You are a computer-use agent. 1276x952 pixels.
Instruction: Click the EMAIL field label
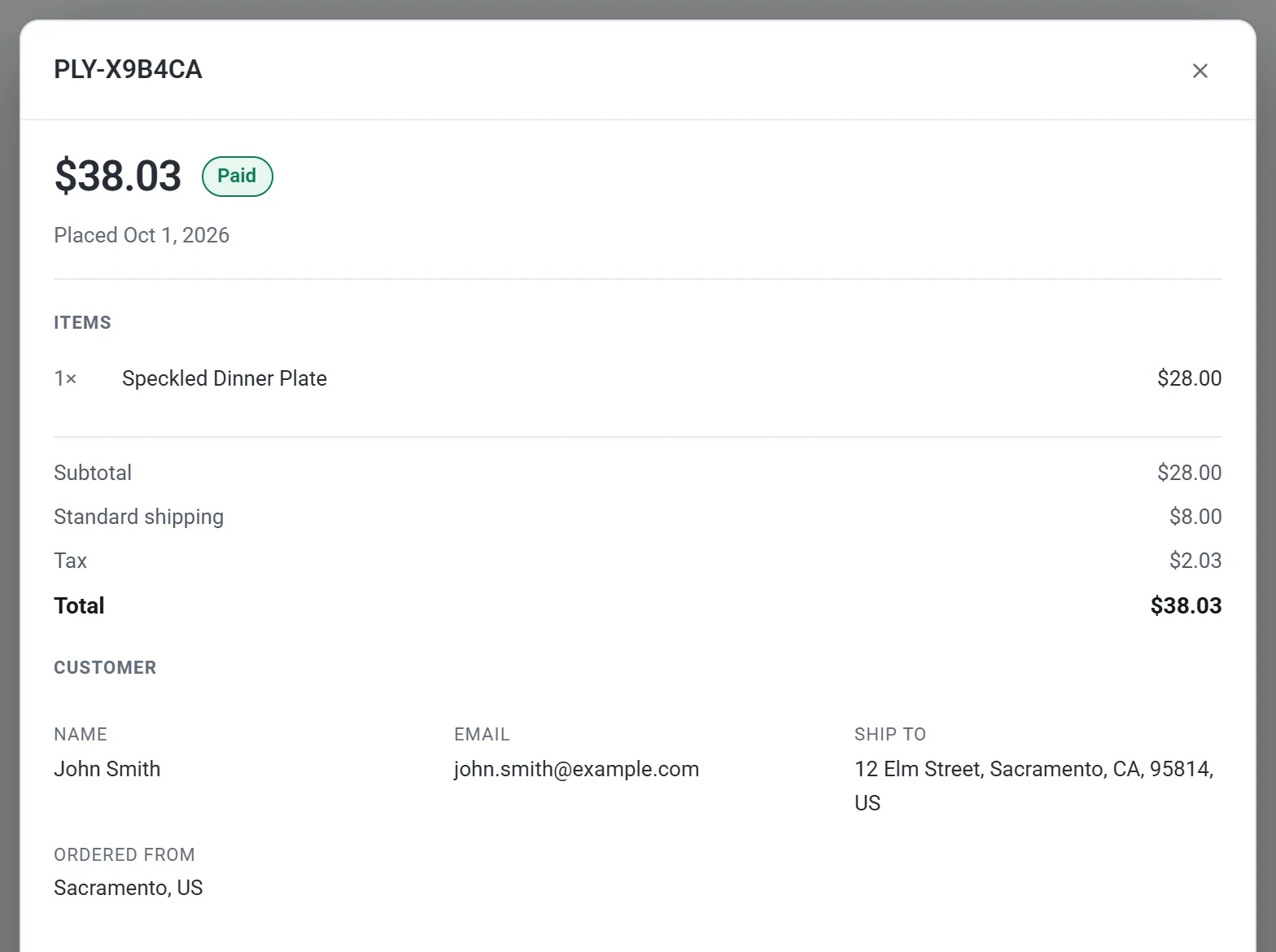tap(482, 734)
